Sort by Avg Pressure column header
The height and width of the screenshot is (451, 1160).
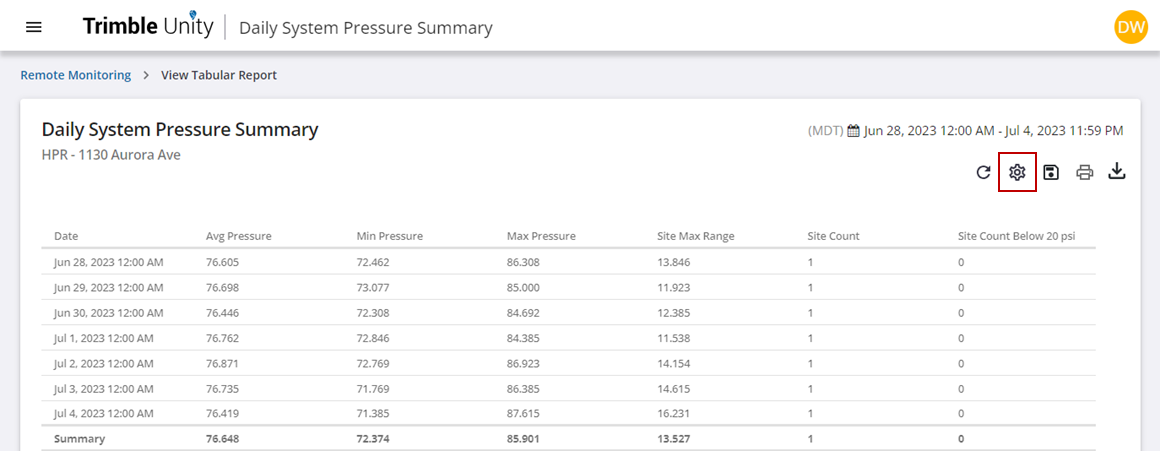click(239, 236)
